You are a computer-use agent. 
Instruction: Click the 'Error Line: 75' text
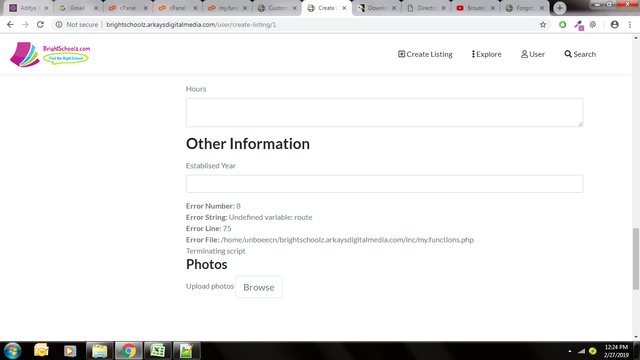[209, 228]
